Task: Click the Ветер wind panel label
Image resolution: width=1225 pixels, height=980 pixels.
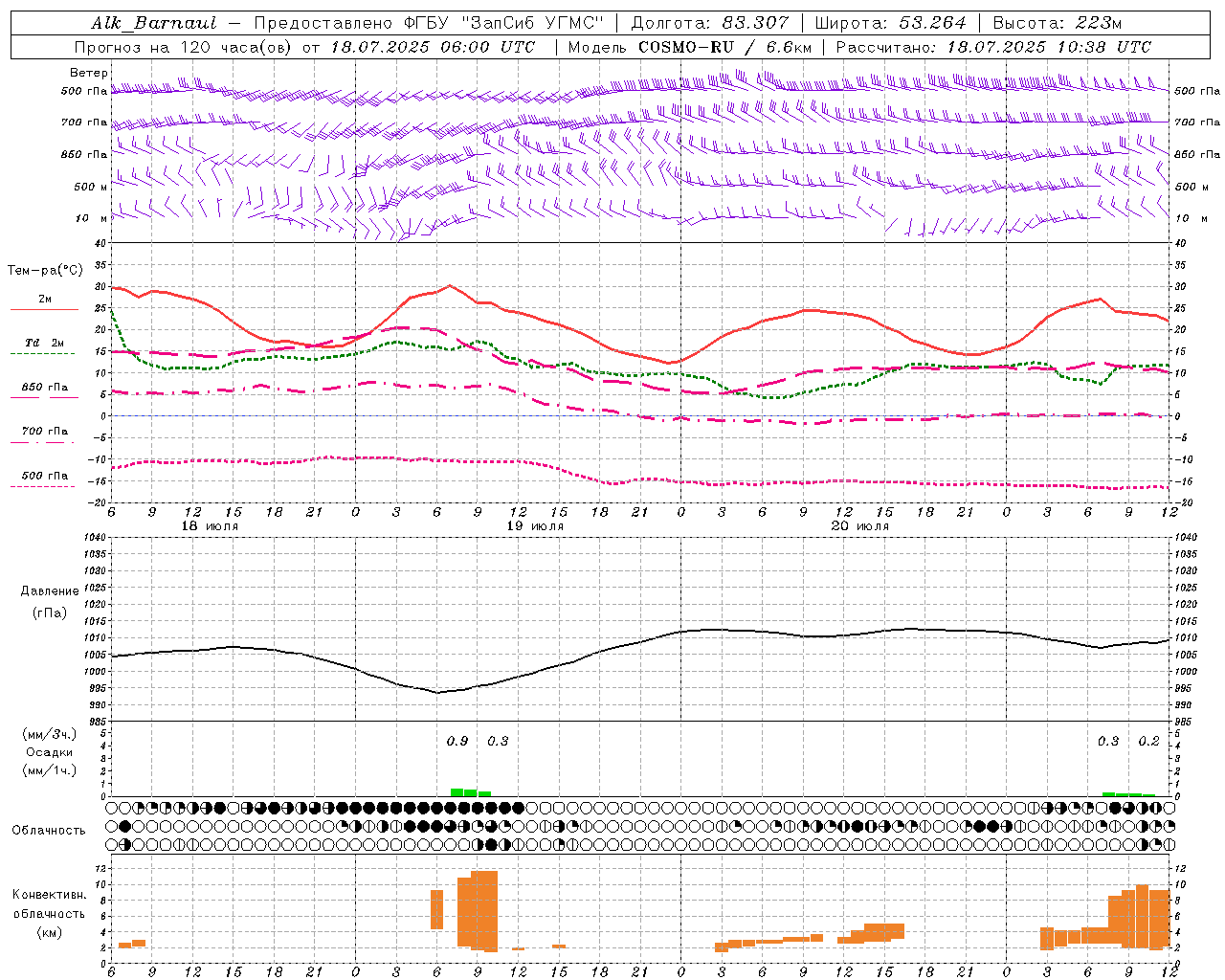Action: coord(89,73)
